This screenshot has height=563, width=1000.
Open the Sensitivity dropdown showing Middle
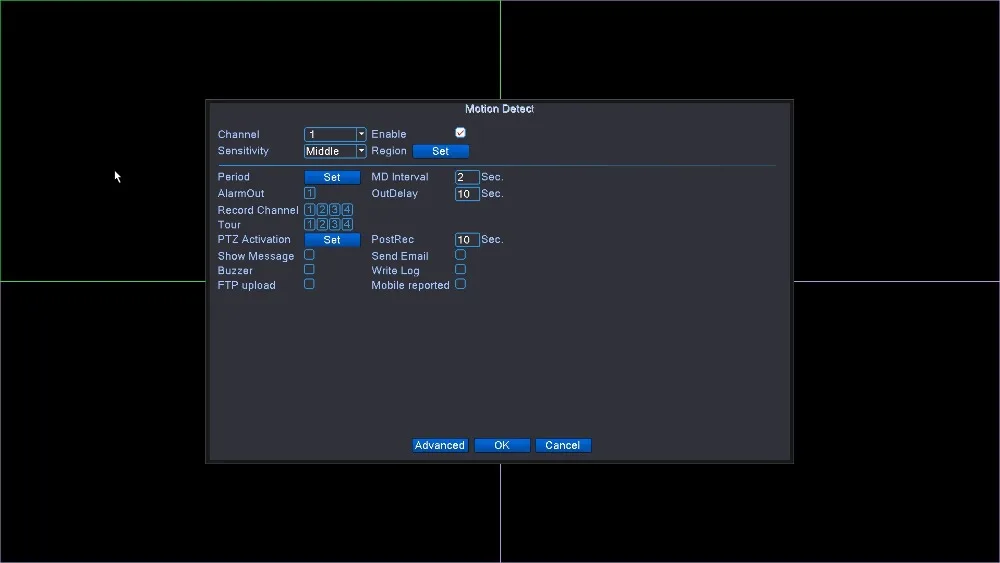pos(335,151)
